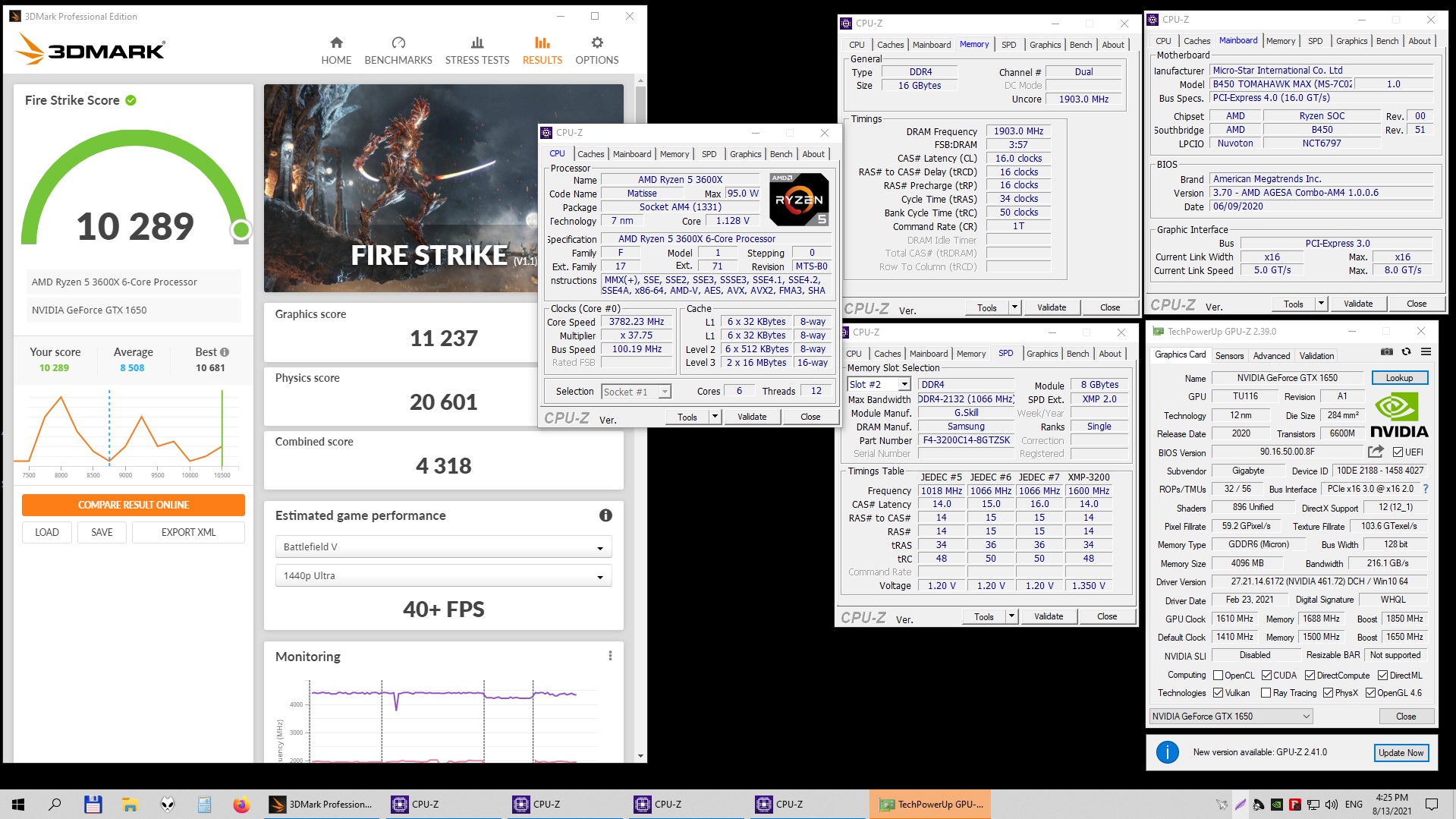The image size is (1456, 819).
Task: Click Validate in CPU-Z CPU window
Action: coord(752,417)
